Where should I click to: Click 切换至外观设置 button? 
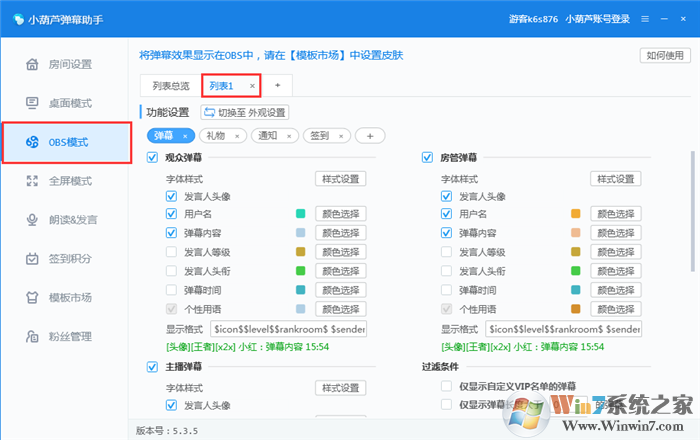[245, 112]
